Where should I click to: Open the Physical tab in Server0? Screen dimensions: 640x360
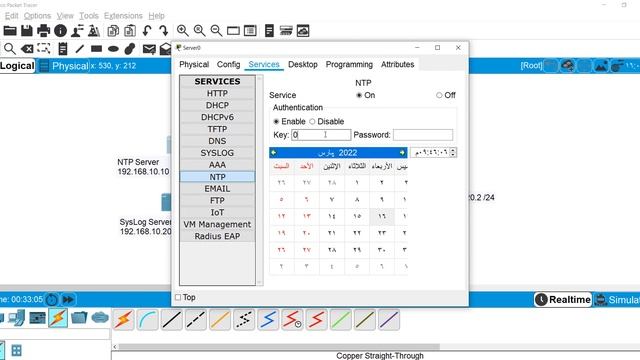click(x=194, y=64)
